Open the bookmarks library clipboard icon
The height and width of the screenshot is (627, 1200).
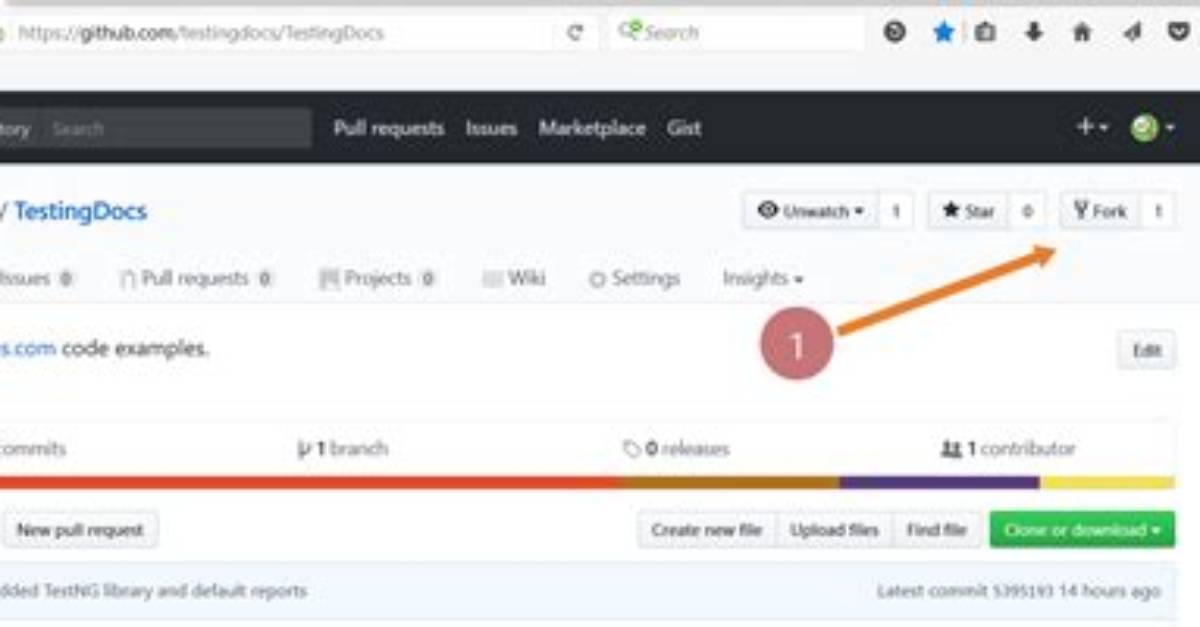click(986, 33)
